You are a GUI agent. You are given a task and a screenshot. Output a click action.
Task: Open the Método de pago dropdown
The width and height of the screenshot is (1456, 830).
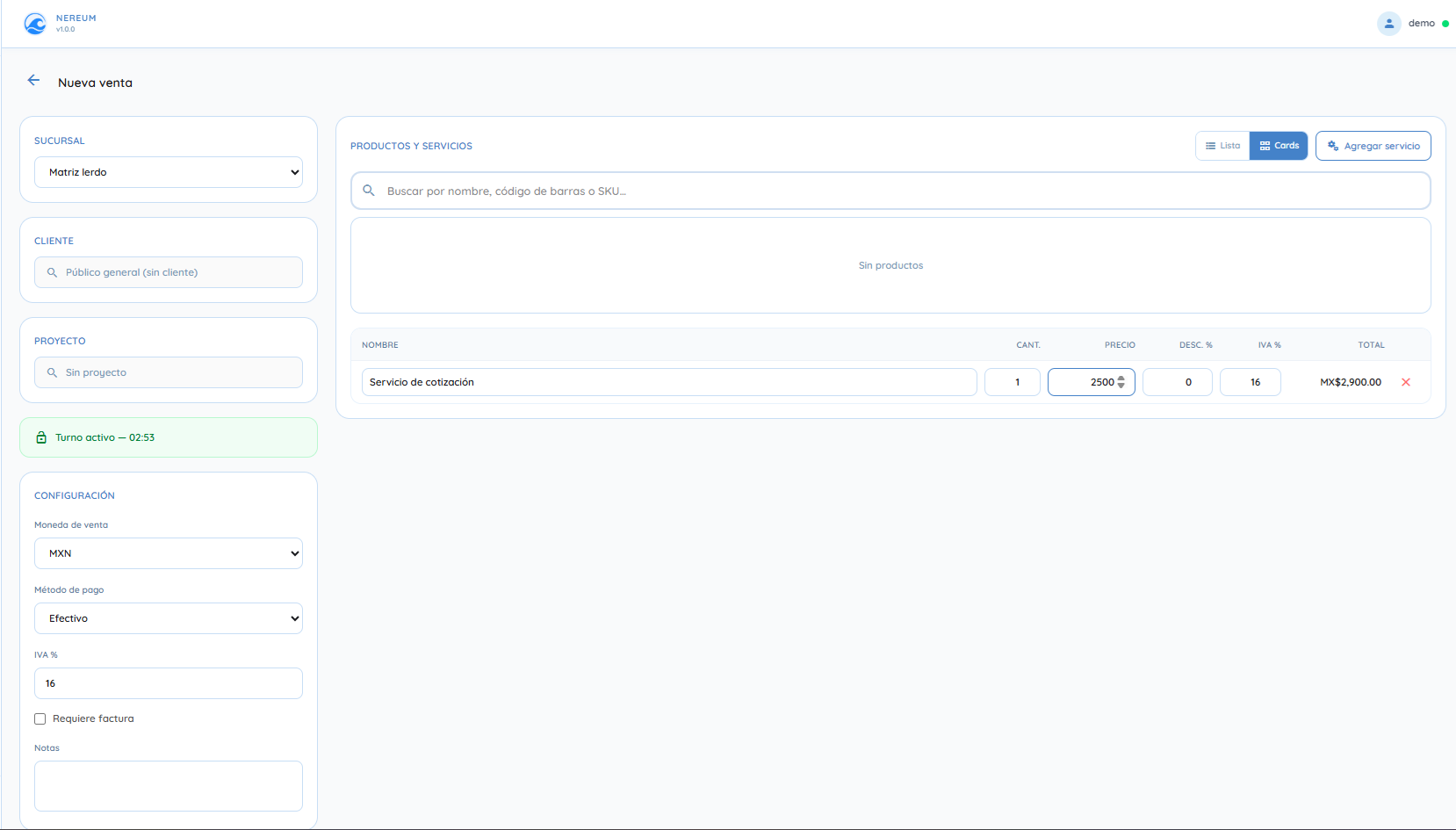169,618
